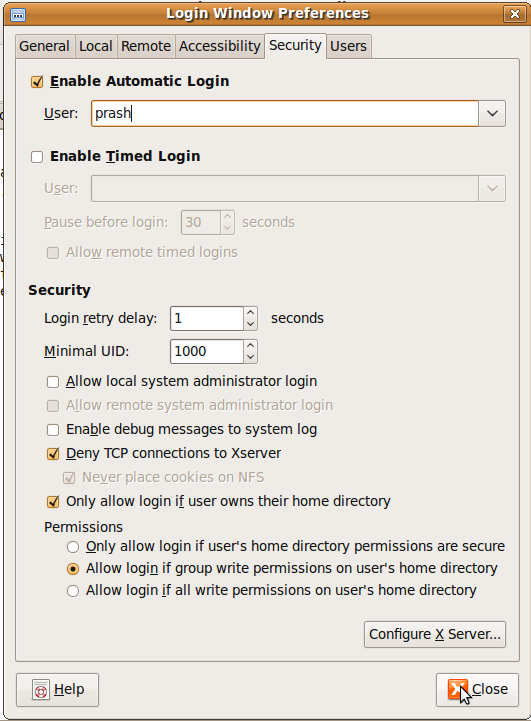Select Allow login if group write permissions
Screen dimensions: 531x721
(73, 569)
